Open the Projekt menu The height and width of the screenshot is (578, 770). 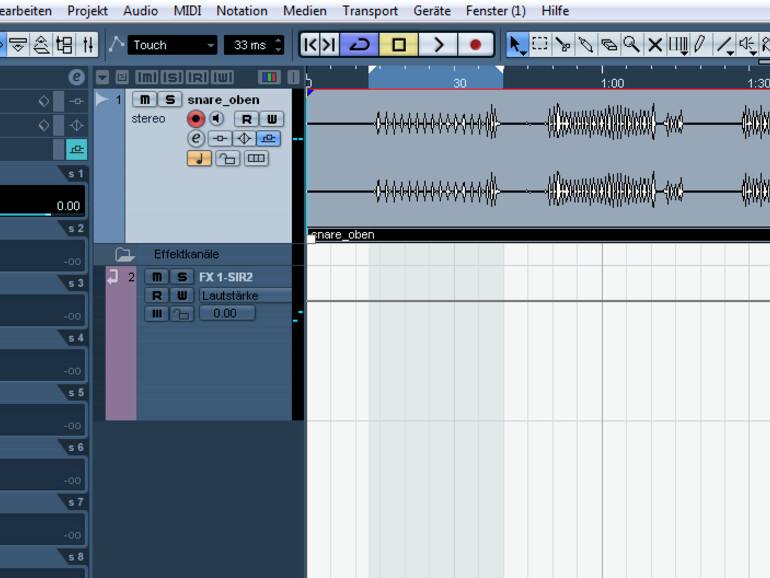tap(87, 11)
